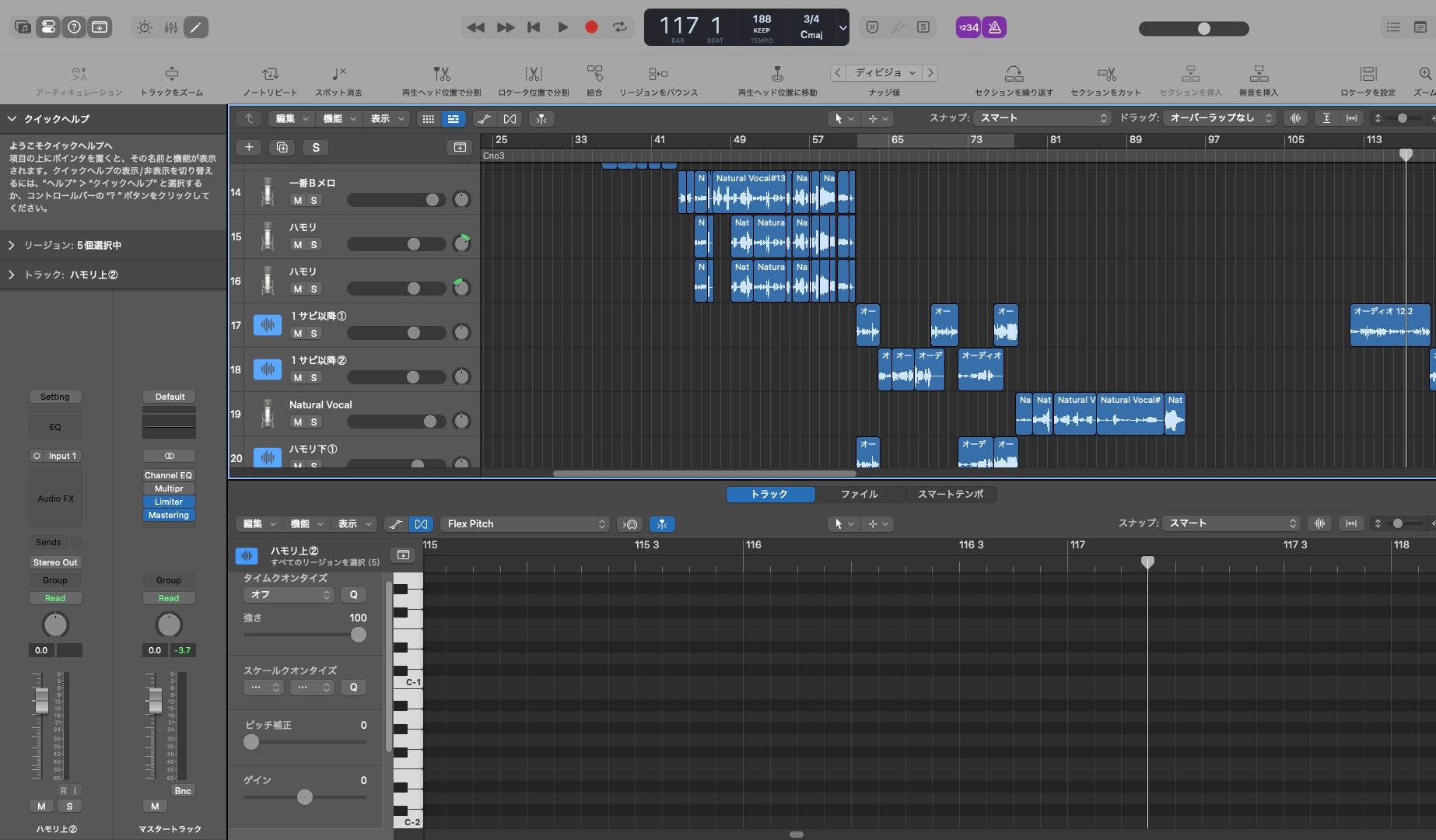
Task: Solo the Natural Vocal track
Action: tap(314, 422)
